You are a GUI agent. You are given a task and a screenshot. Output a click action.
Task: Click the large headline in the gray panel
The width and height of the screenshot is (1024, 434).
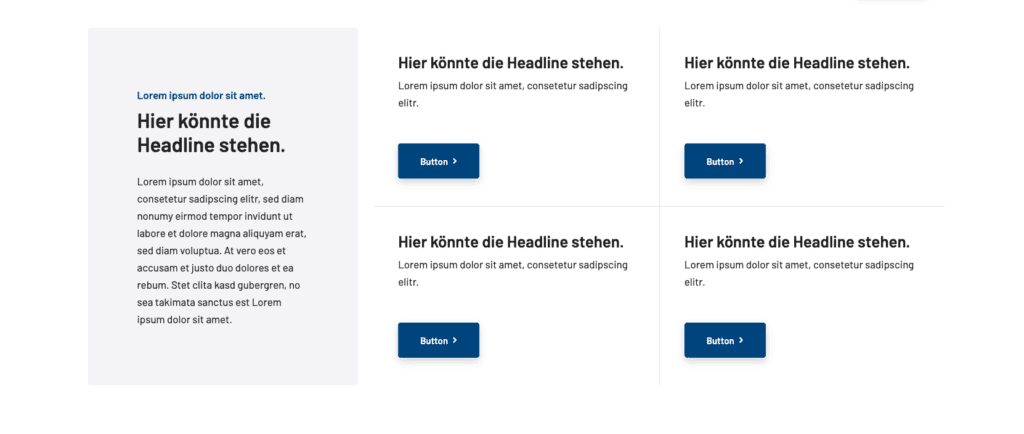tap(211, 133)
